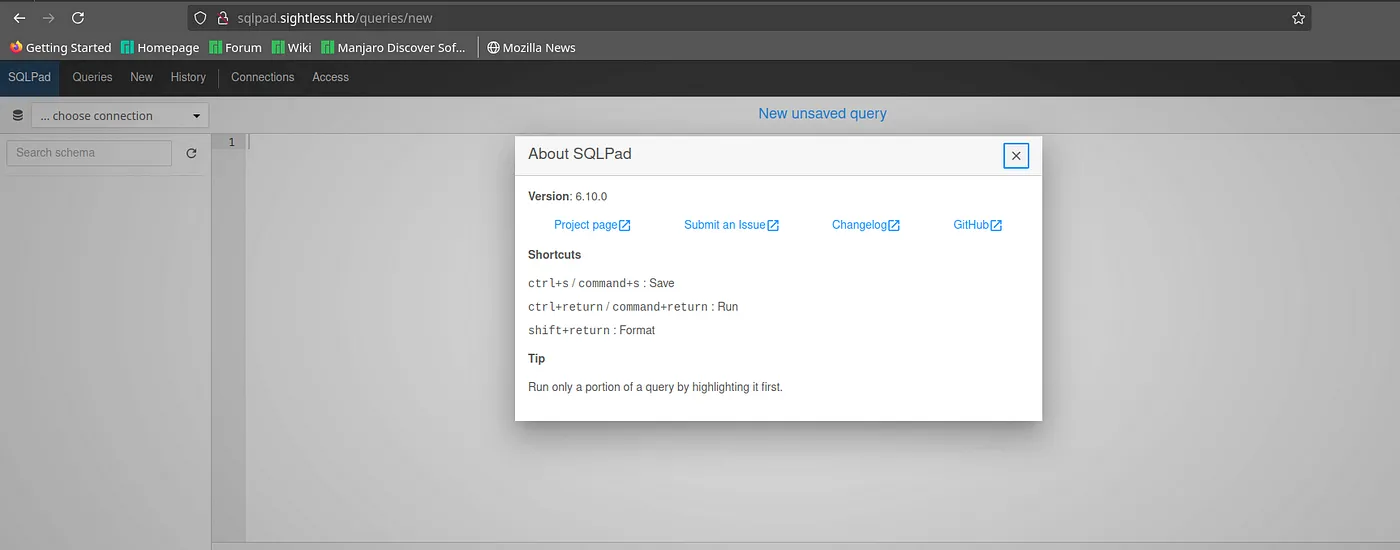Select New in the top navigation
1400x550 pixels.
click(x=142, y=77)
